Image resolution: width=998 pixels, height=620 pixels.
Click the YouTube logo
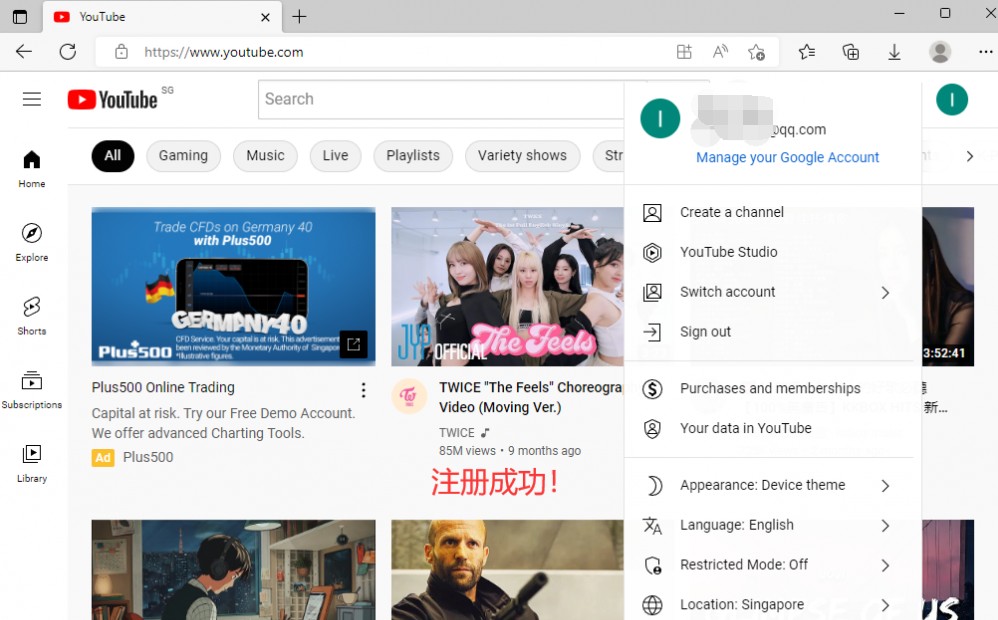[x=113, y=100]
